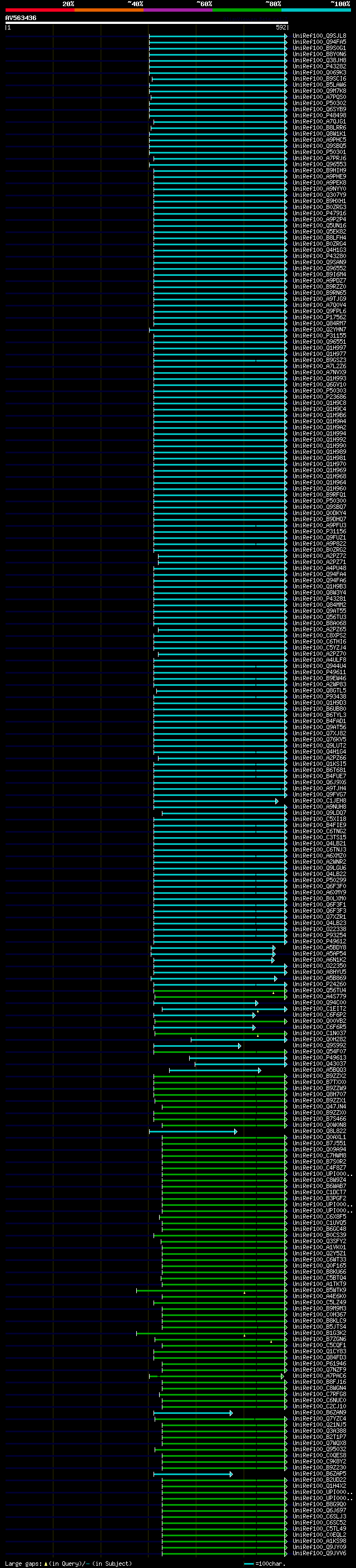356x1568 pixels.
Task: Select the UniRef100_A4S779 label
Action: [319, 997]
